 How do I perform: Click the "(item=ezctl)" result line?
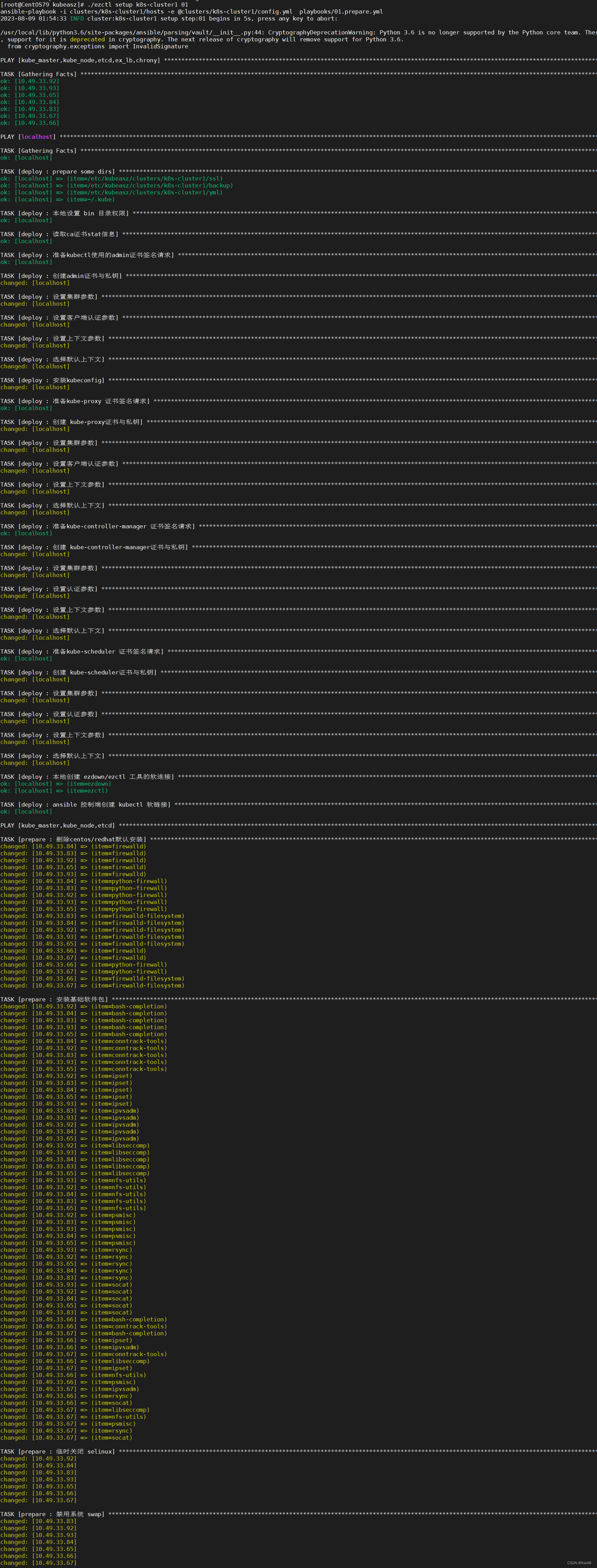(54, 791)
